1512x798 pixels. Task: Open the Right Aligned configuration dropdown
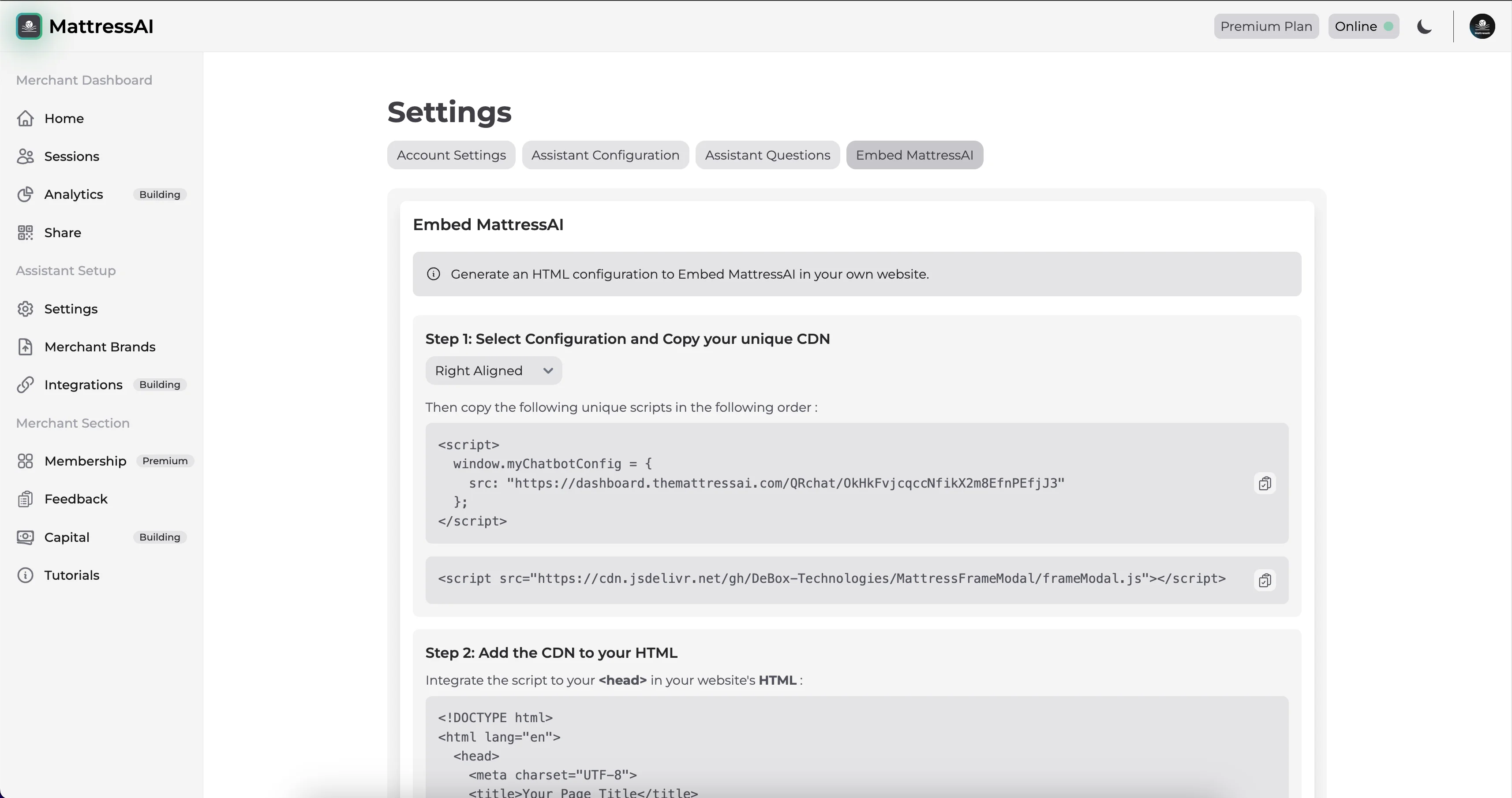click(494, 371)
